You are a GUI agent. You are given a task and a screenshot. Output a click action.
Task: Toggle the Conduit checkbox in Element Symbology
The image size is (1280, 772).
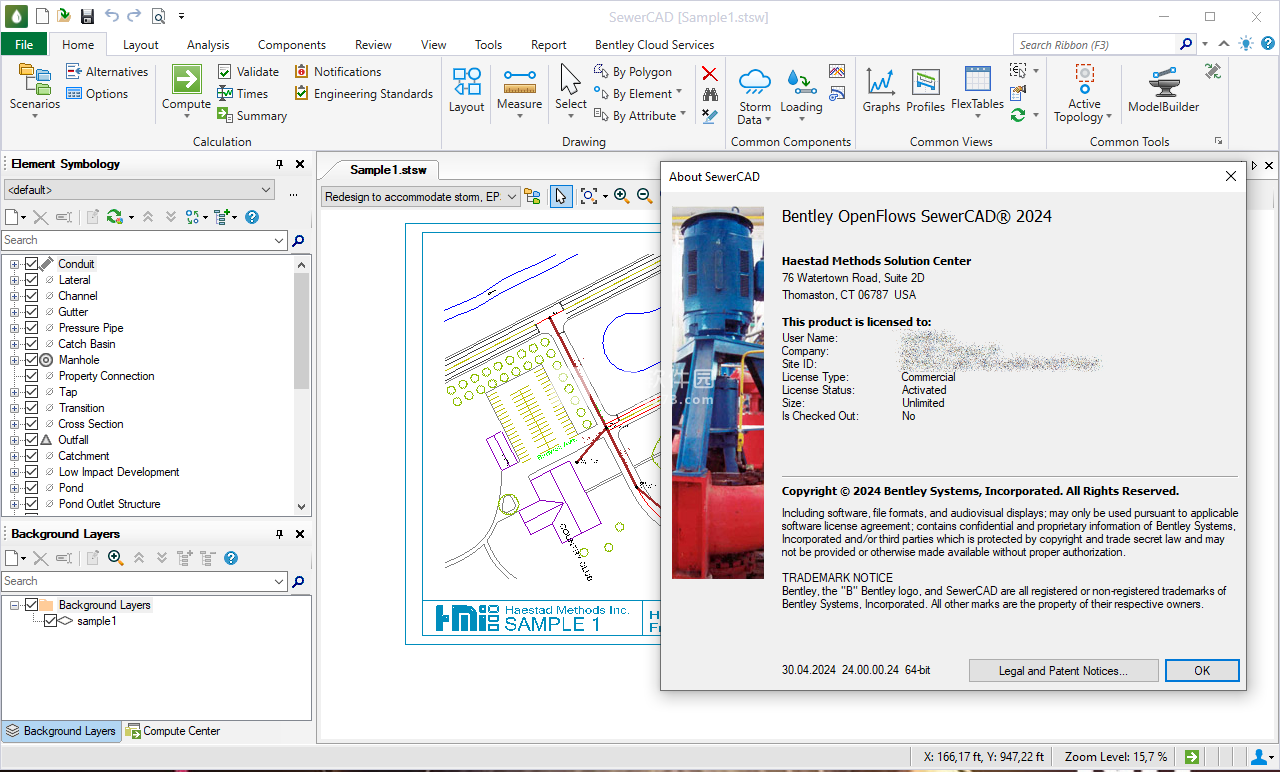32,264
